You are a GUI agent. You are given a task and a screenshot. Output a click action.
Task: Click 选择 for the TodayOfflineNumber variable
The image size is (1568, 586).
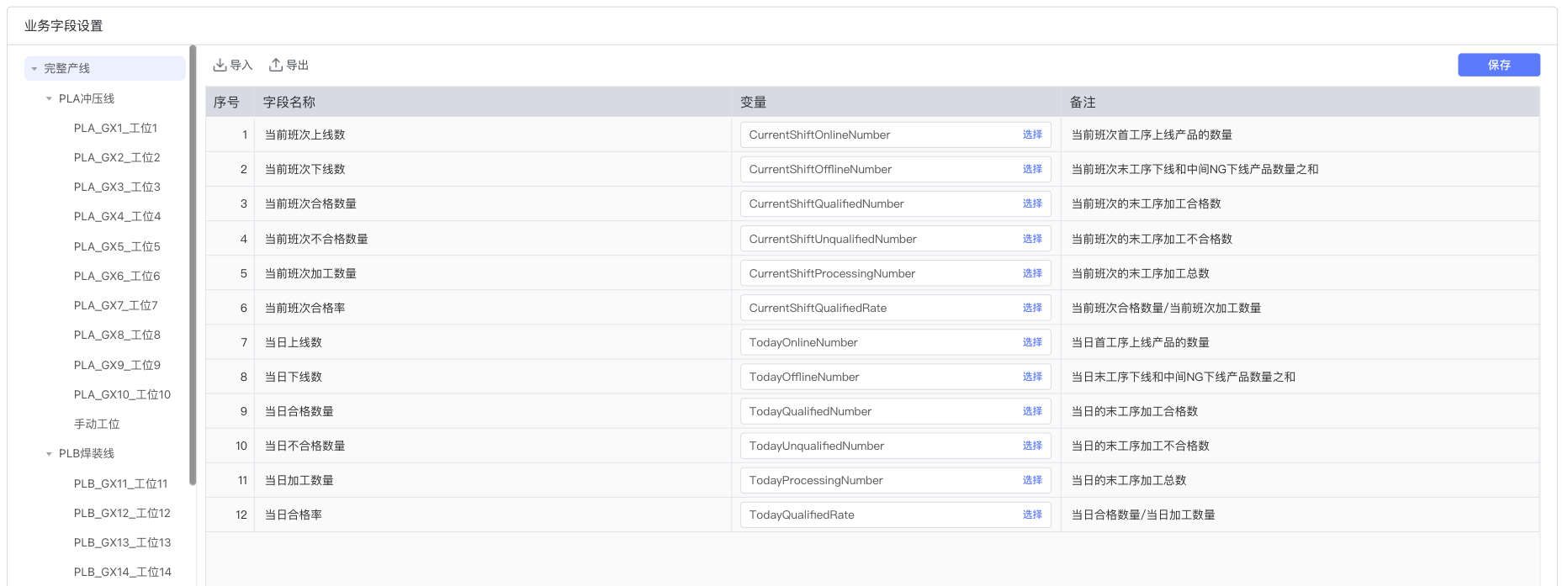[1032, 377]
